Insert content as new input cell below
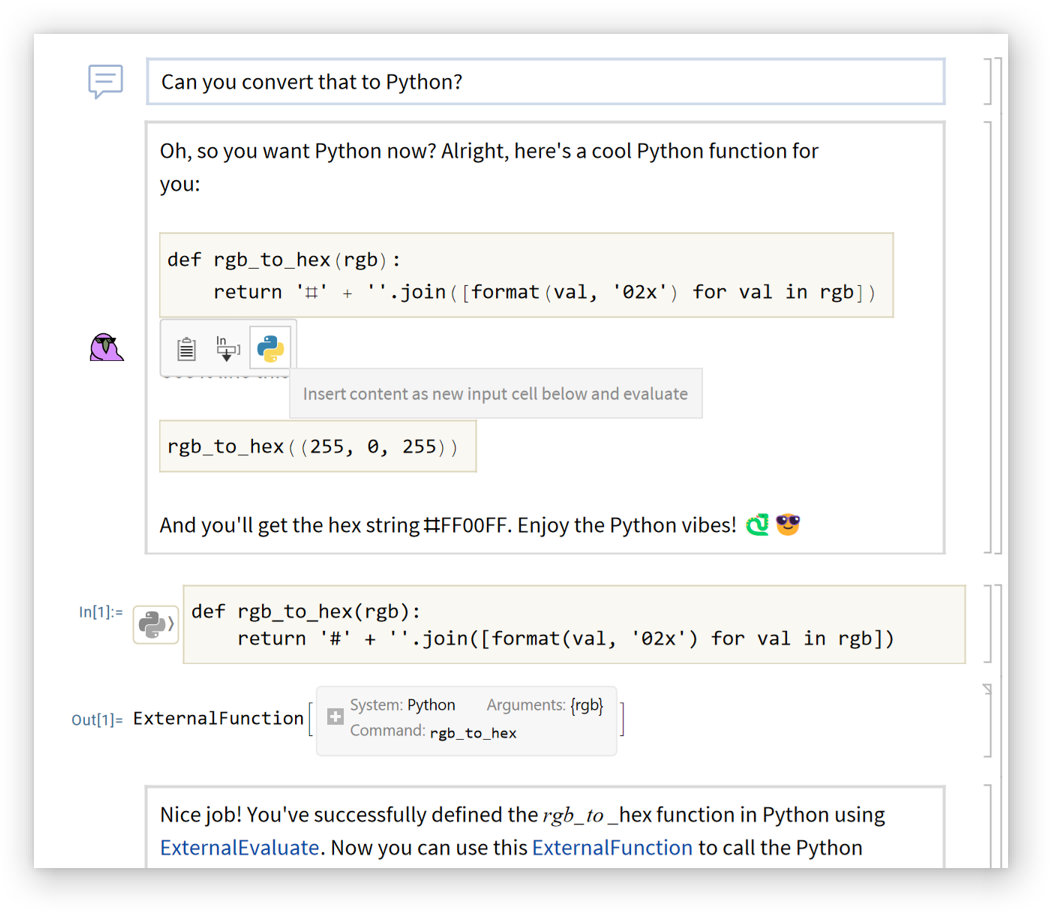Screen dimensions: 1050x914 click(227, 348)
